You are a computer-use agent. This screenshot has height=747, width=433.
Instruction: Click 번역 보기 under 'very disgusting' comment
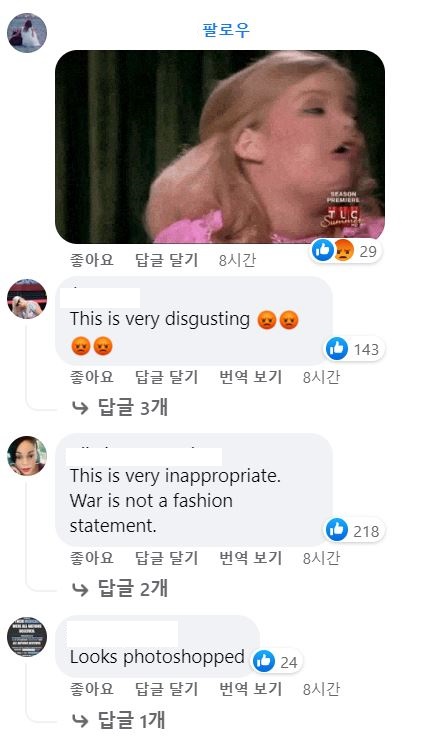pos(251,377)
